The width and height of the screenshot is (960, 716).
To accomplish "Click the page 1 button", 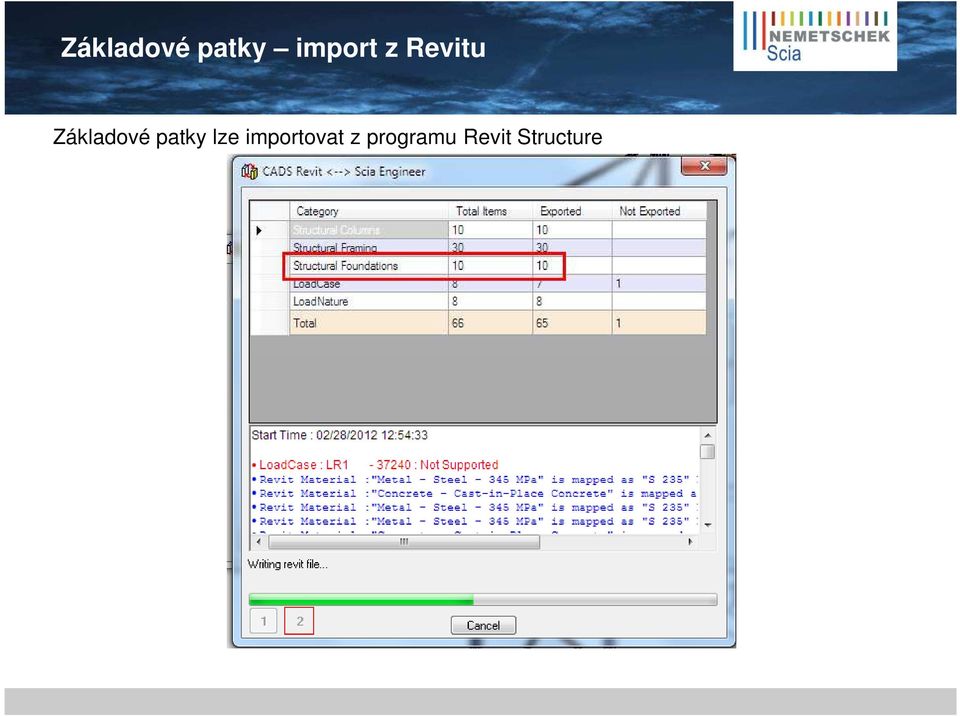I will (263, 621).
